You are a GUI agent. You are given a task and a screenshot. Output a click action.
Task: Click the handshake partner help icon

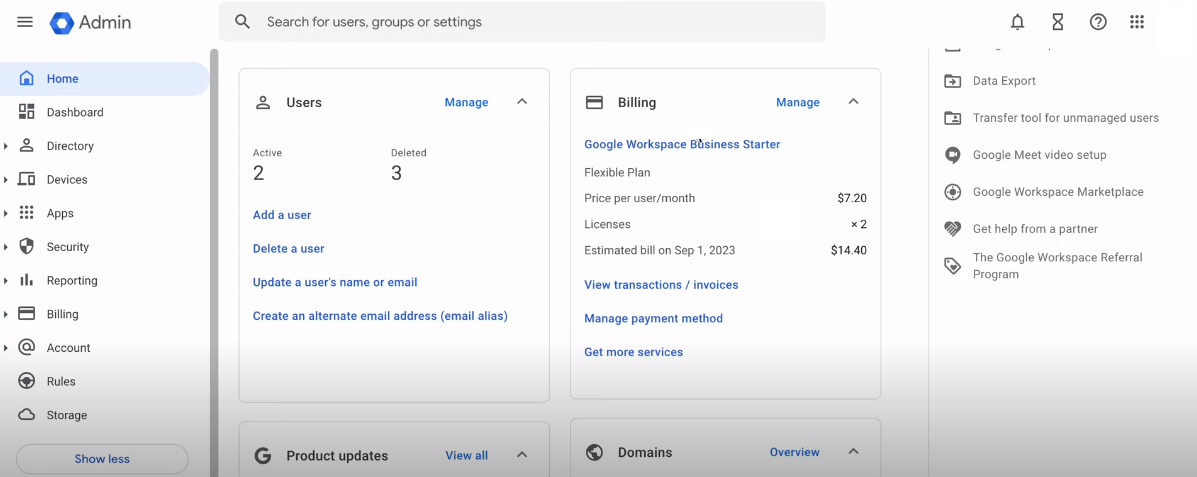pos(953,228)
